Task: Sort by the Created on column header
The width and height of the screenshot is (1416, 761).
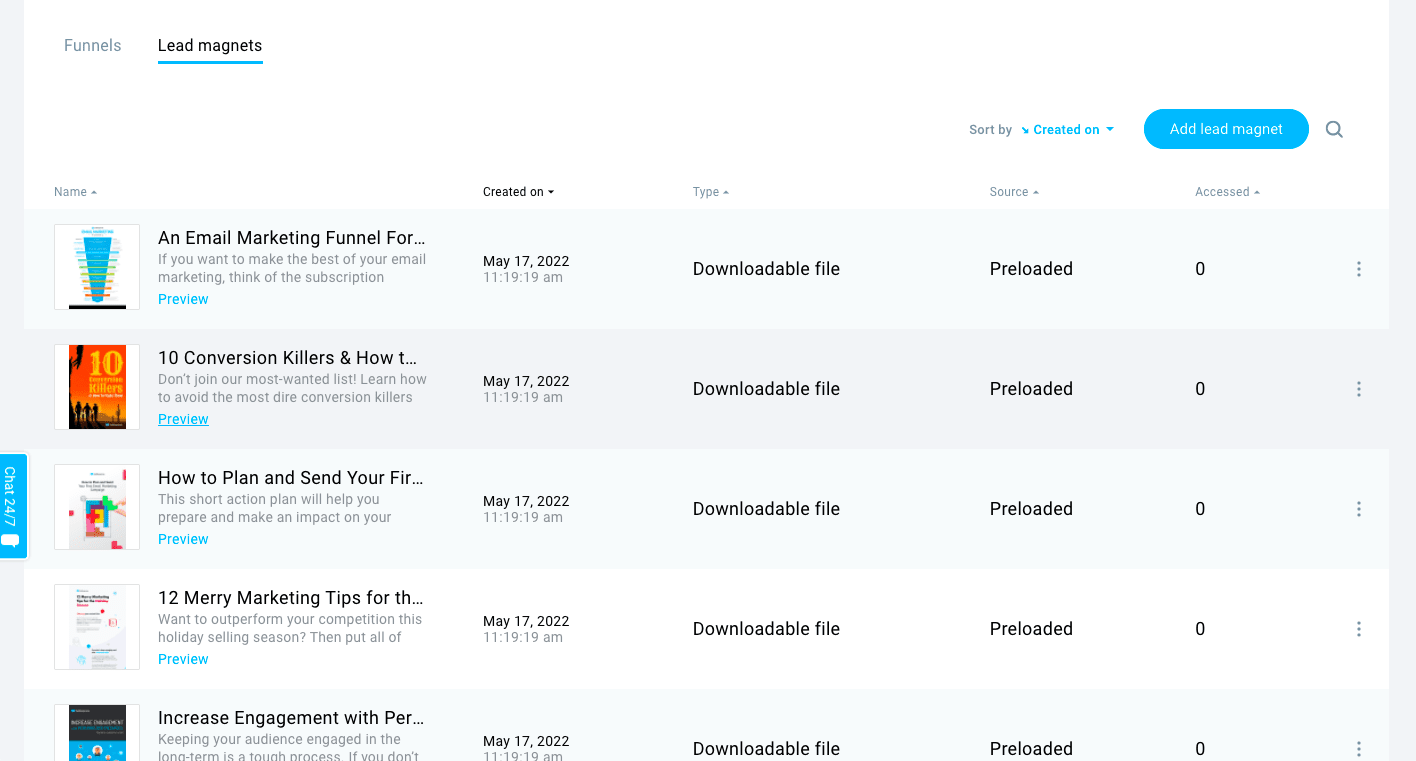Action: pyautogui.click(x=518, y=192)
